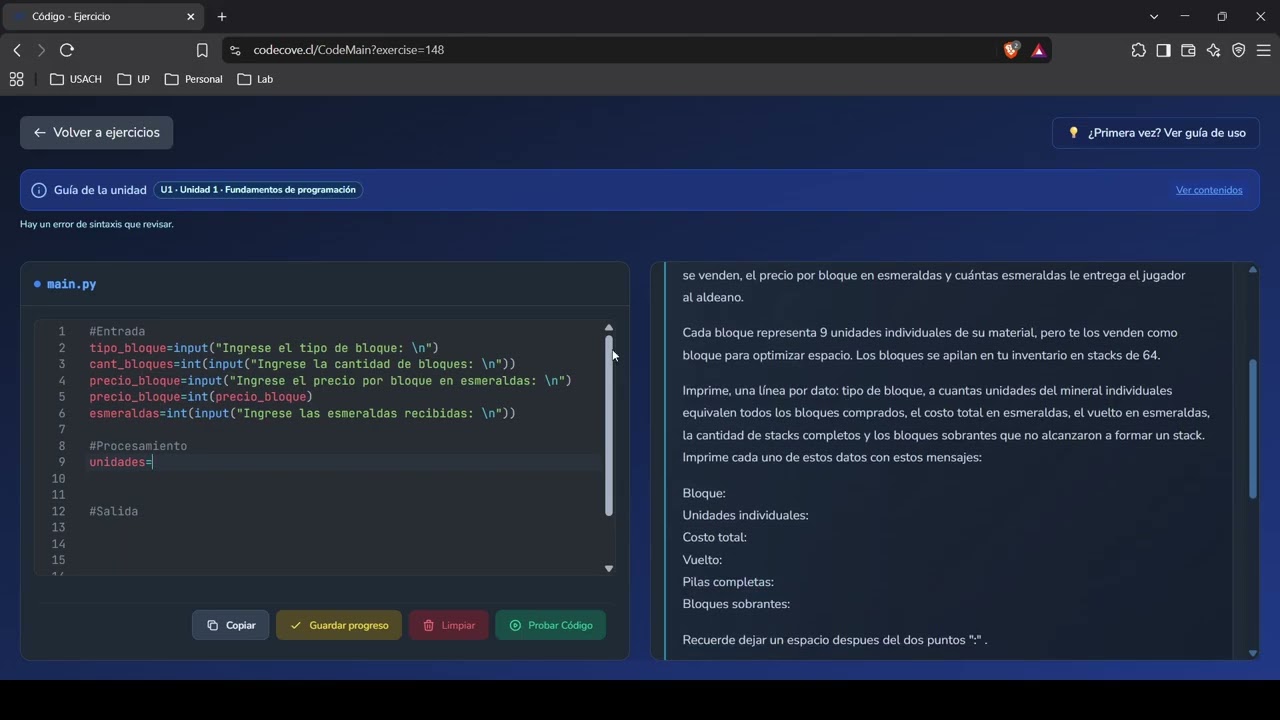Open the USACH bookmarks folder
The image size is (1280, 720).
(x=76, y=79)
